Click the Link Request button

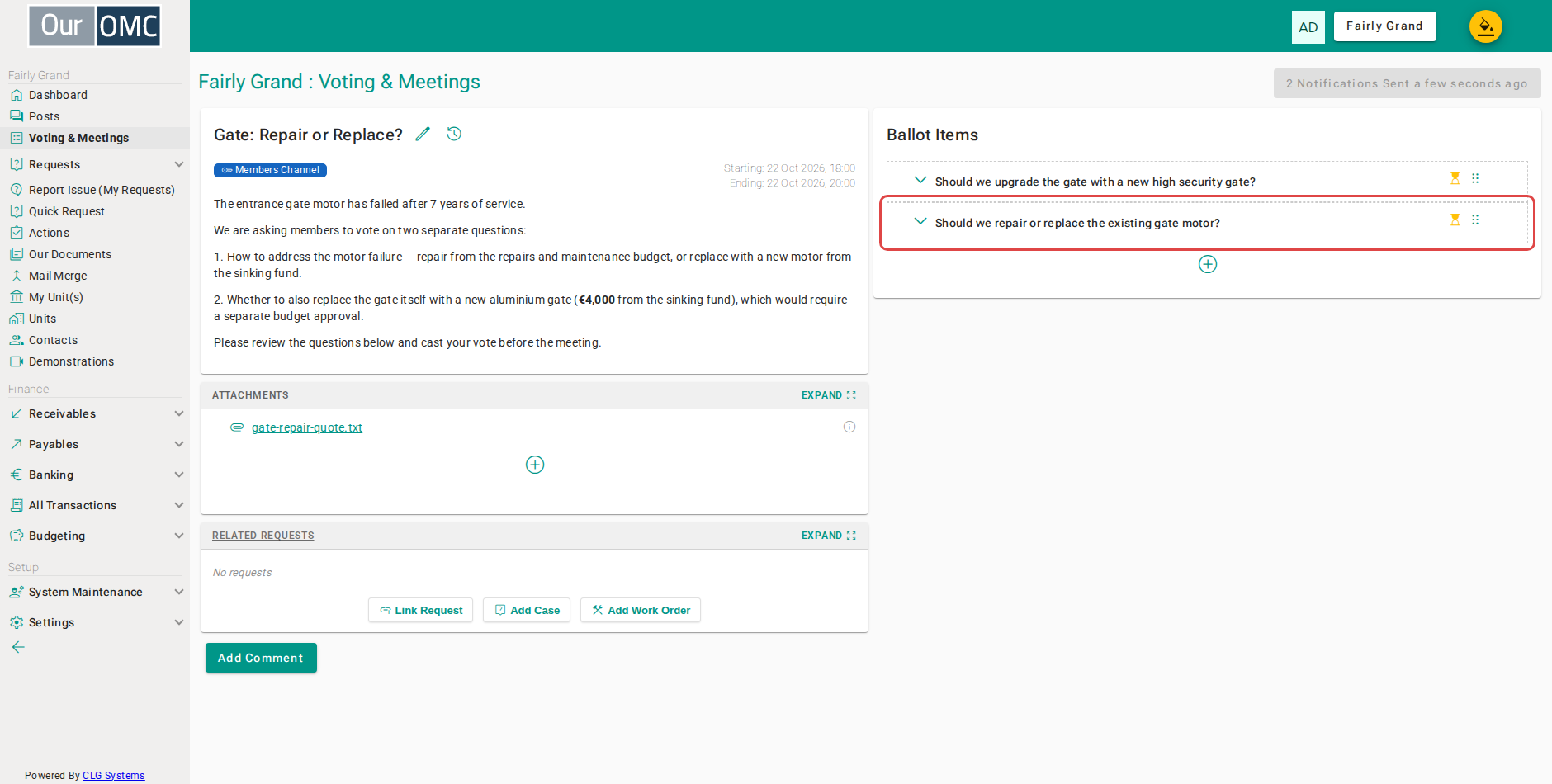[420, 610]
